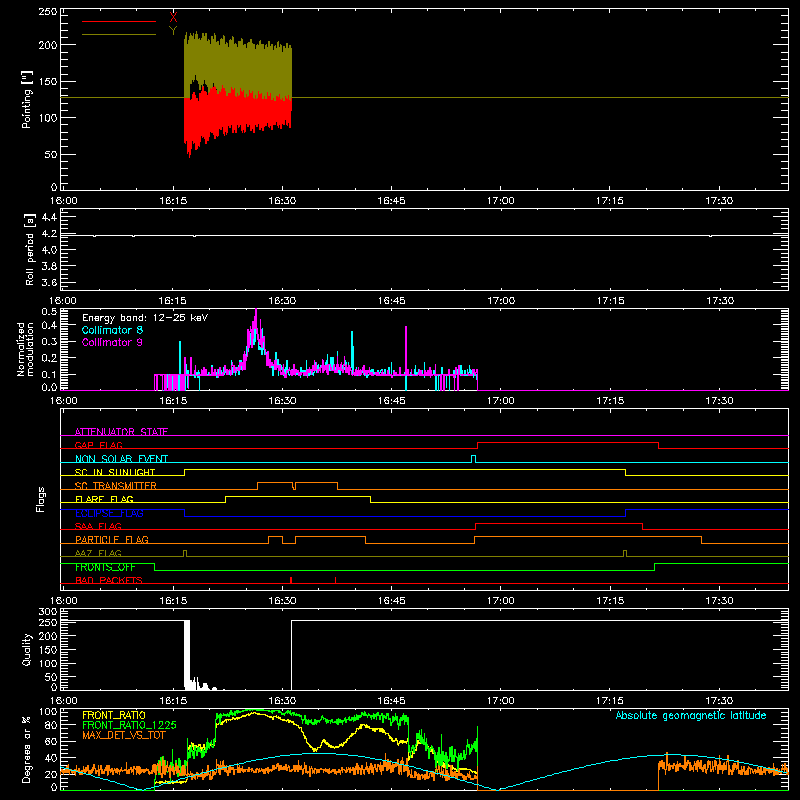800x800 pixels.
Task: Click the BAD_PACKETS red tick near 16:37
Action: point(335,580)
